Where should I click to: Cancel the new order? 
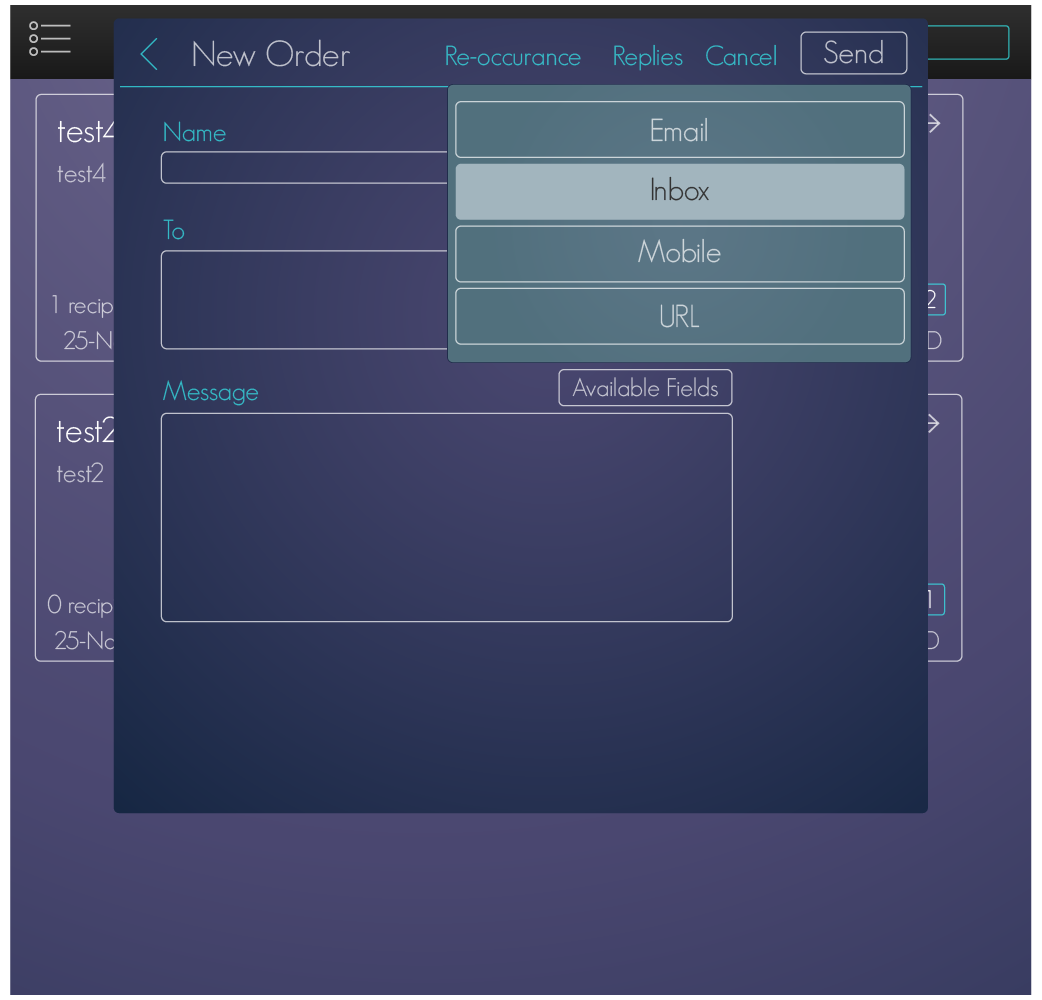740,57
